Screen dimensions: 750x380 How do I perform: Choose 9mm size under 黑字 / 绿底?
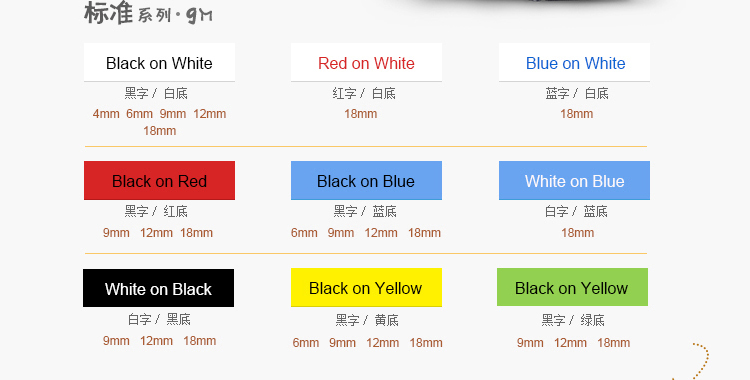[530, 343]
